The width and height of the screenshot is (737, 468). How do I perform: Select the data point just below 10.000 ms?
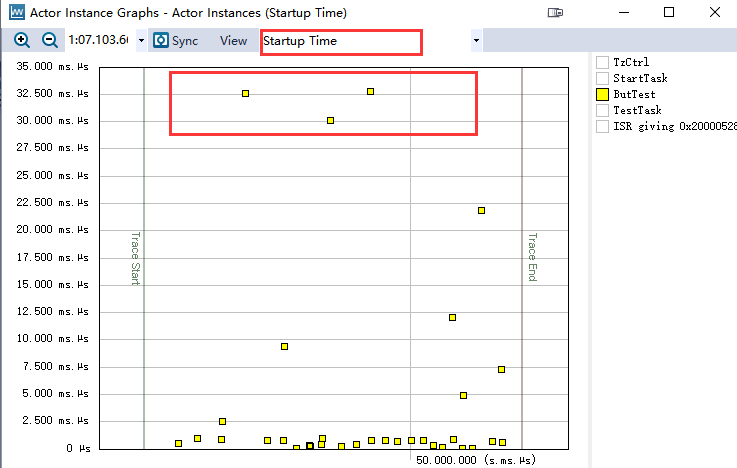point(284,346)
